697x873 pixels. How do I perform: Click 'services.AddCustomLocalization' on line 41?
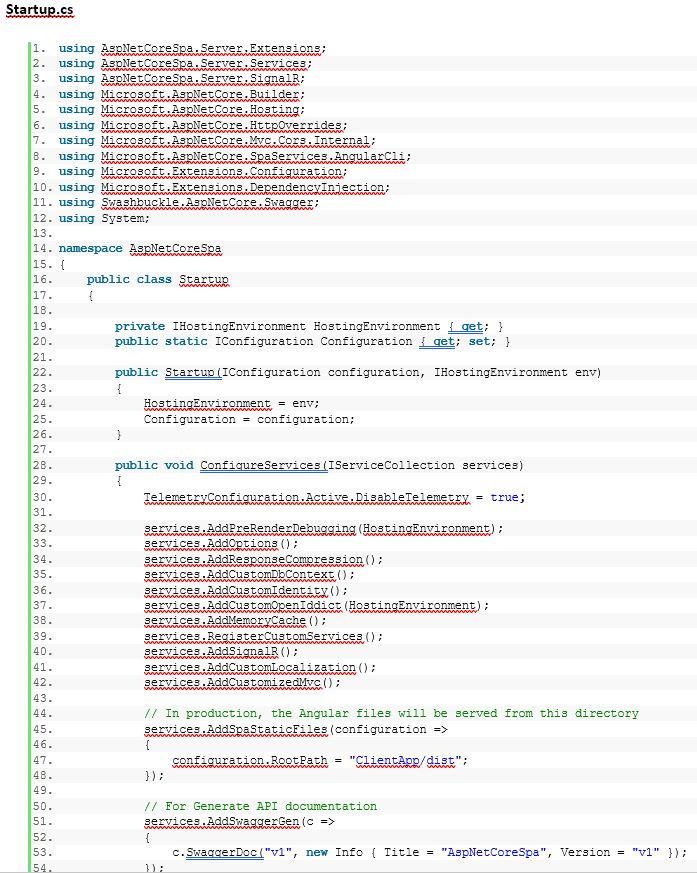pos(249,667)
